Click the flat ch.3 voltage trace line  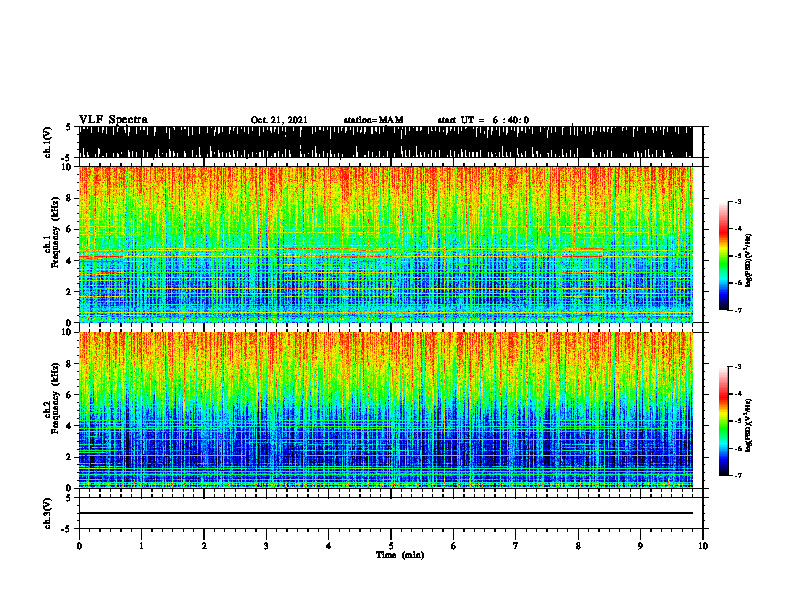coord(385,513)
